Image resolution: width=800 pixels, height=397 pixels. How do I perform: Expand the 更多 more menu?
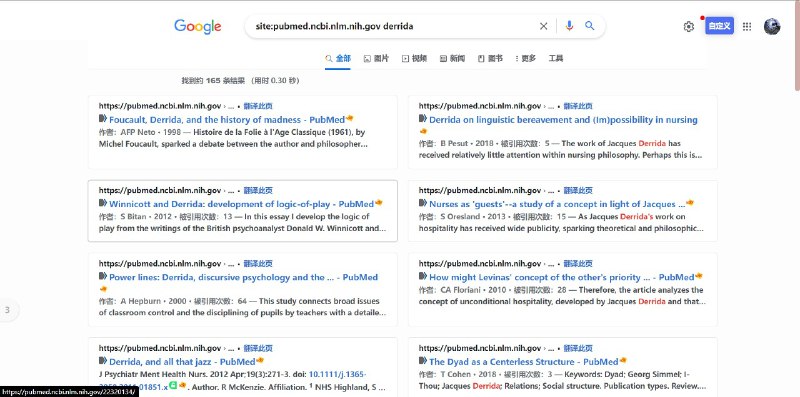point(526,58)
